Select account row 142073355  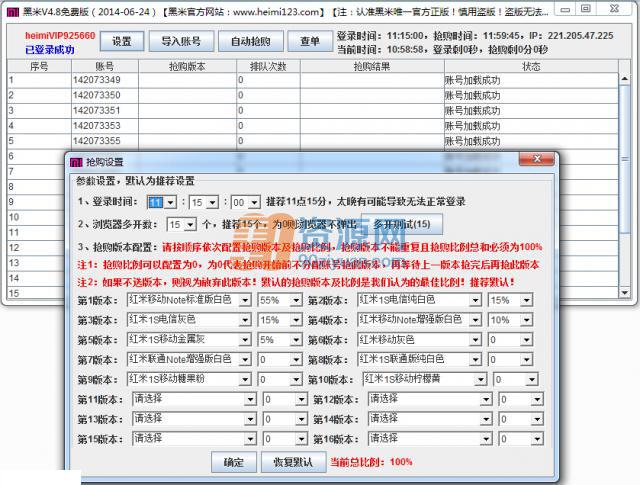[313, 141]
